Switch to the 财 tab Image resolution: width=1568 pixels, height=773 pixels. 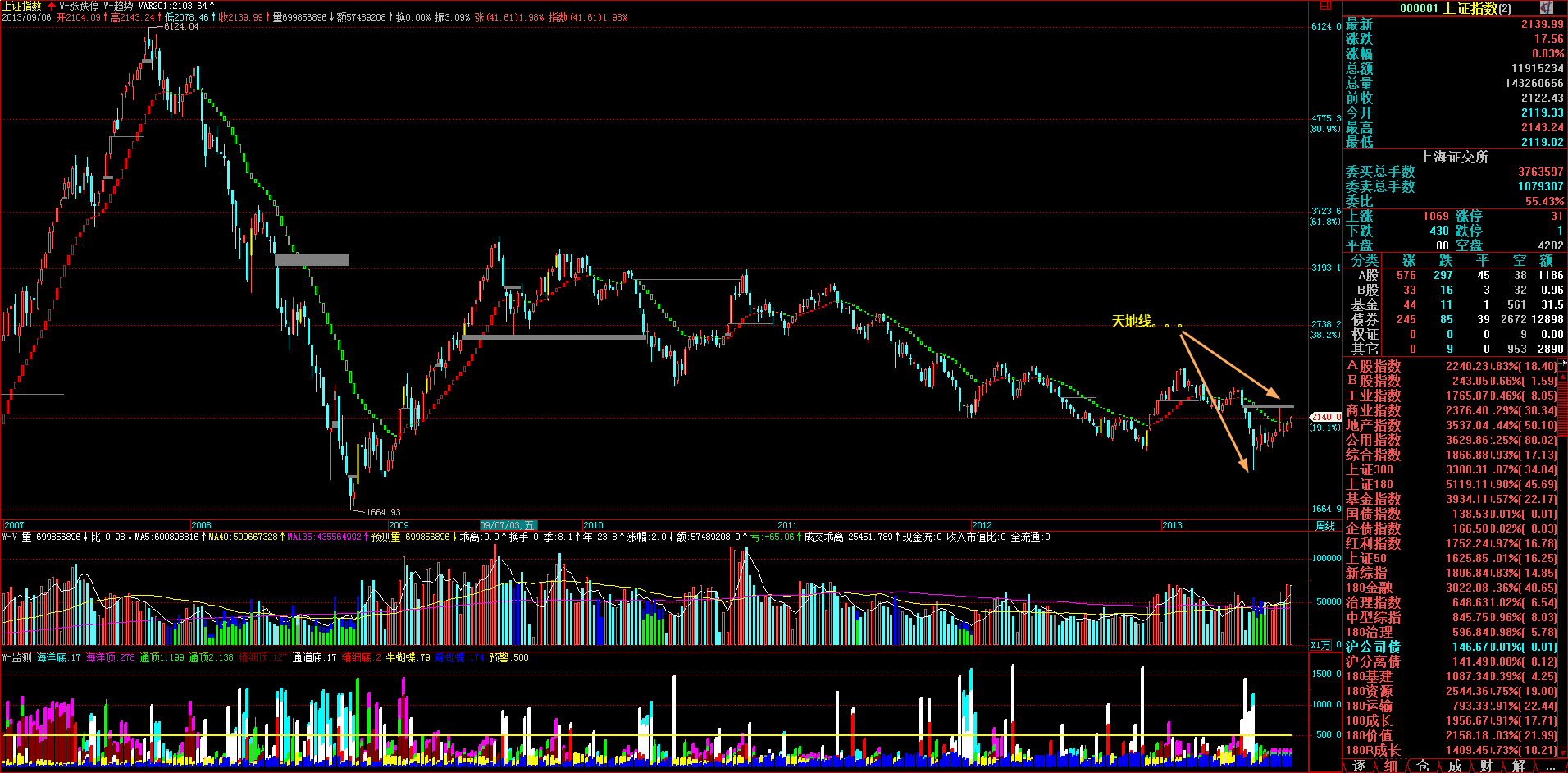click(x=1486, y=766)
